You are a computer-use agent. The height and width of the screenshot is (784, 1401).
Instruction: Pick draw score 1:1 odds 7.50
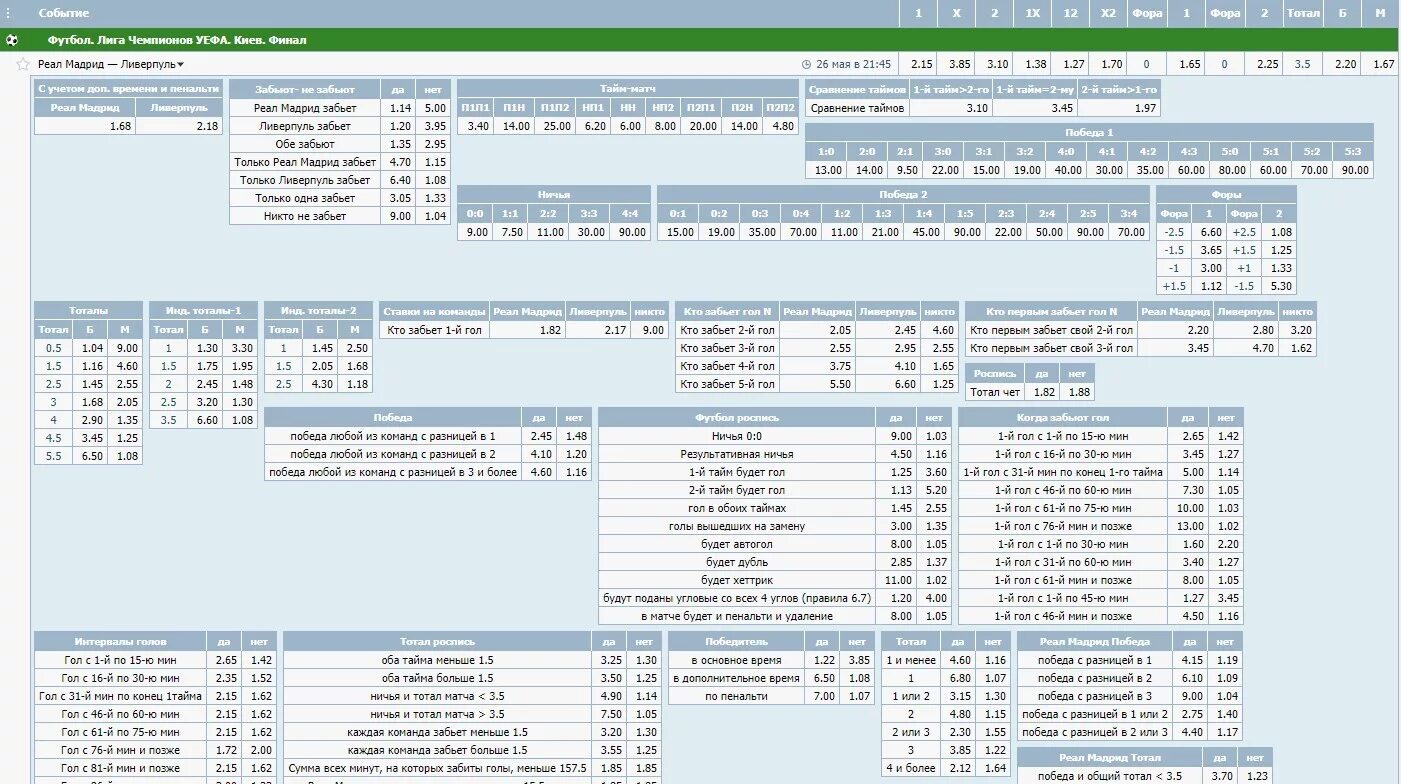(x=511, y=232)
